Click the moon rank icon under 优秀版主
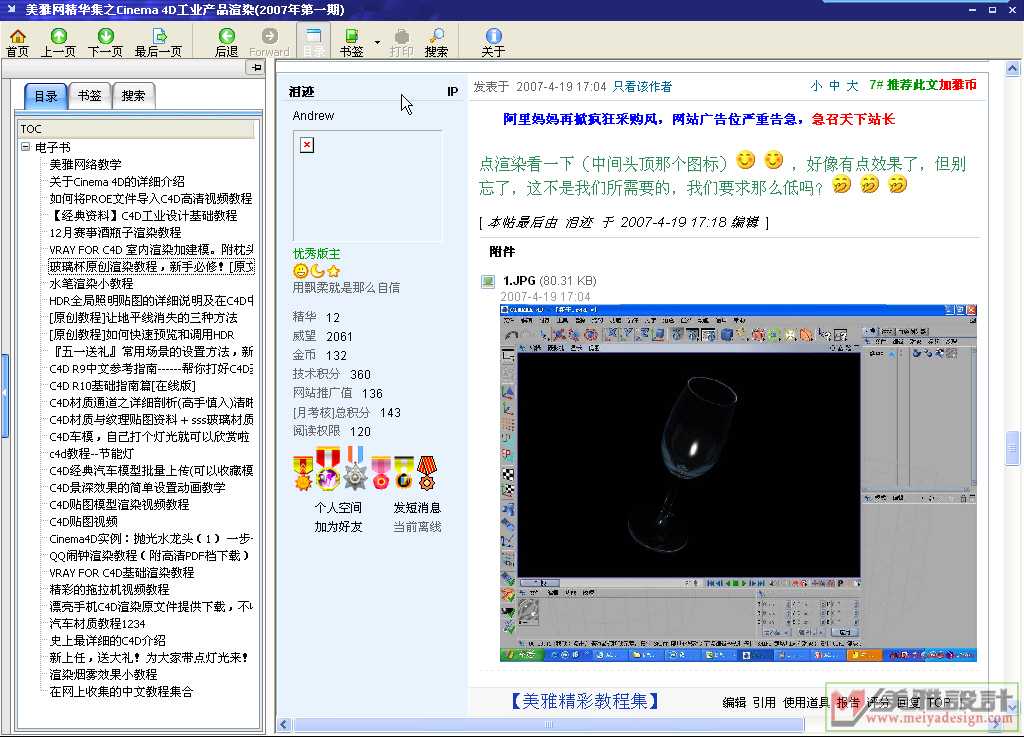The width and height of the screenshot is (1024, 737). pos(317,271)
